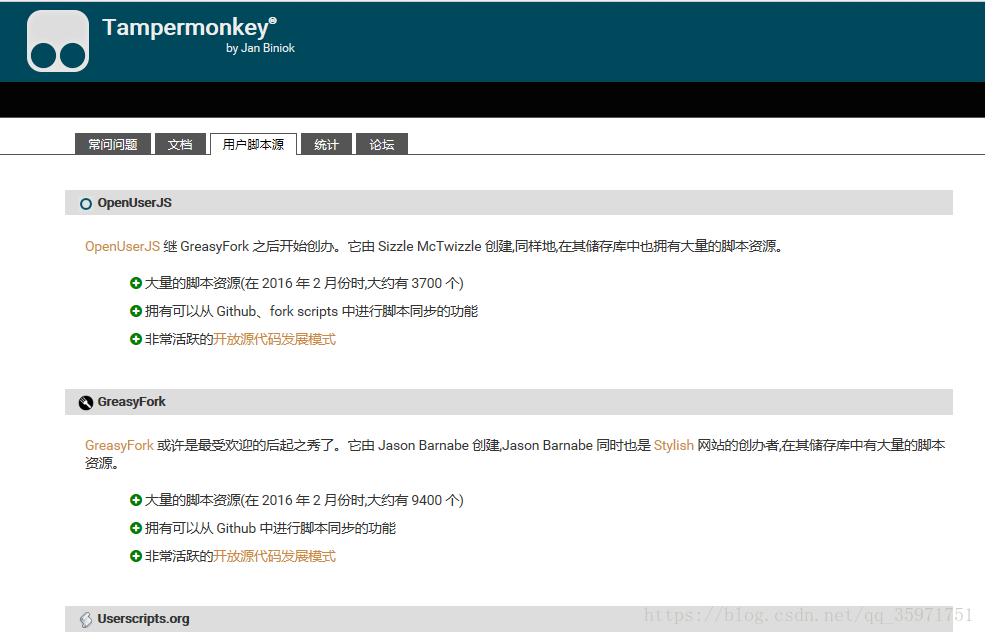Click the 'by Jan Biniok' text

(260, 48)
